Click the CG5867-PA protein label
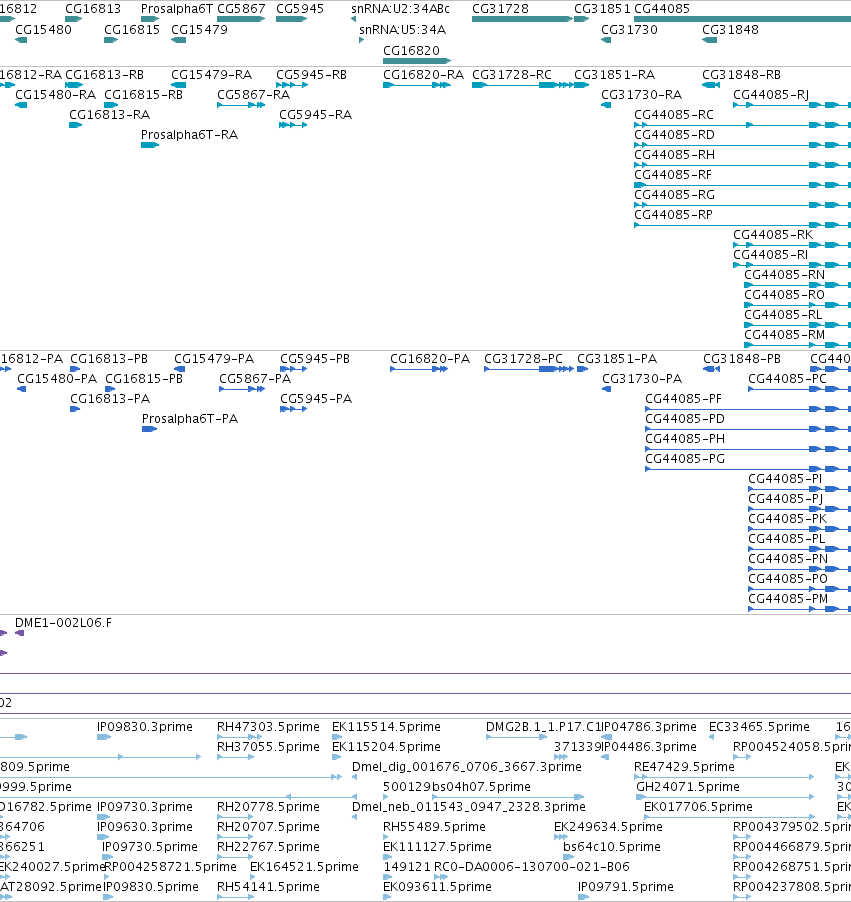The width and height of the screenshot is (851, 902). [255, 379]
